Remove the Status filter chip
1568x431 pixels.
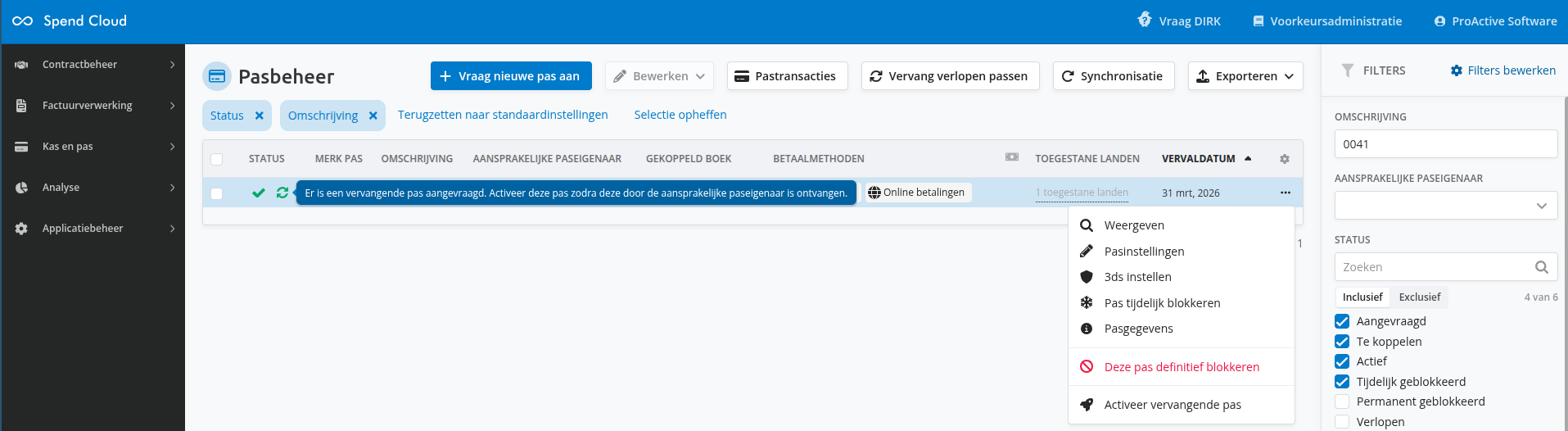point(260,116)
